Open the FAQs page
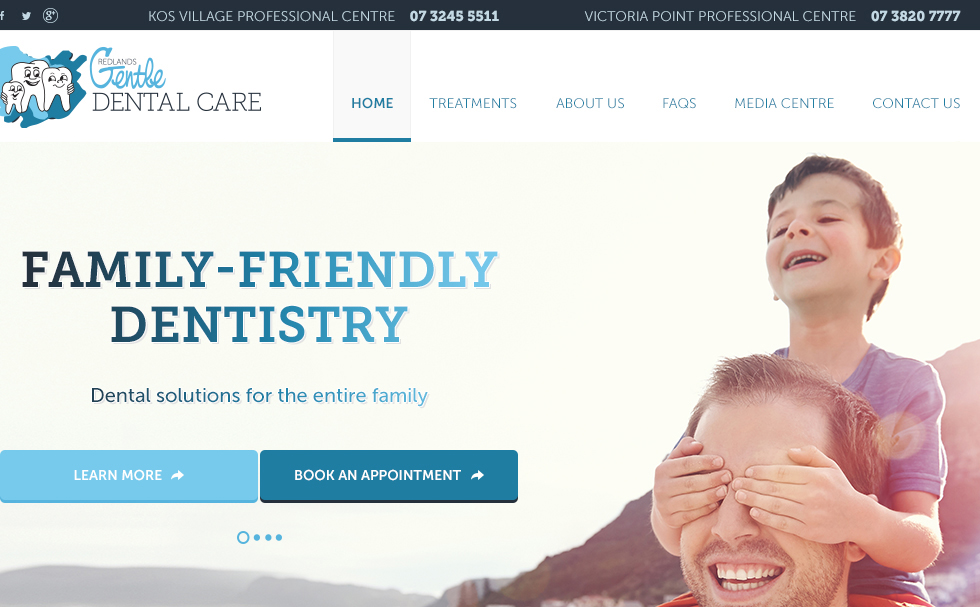Screen dimensions: 980x607 679,103
